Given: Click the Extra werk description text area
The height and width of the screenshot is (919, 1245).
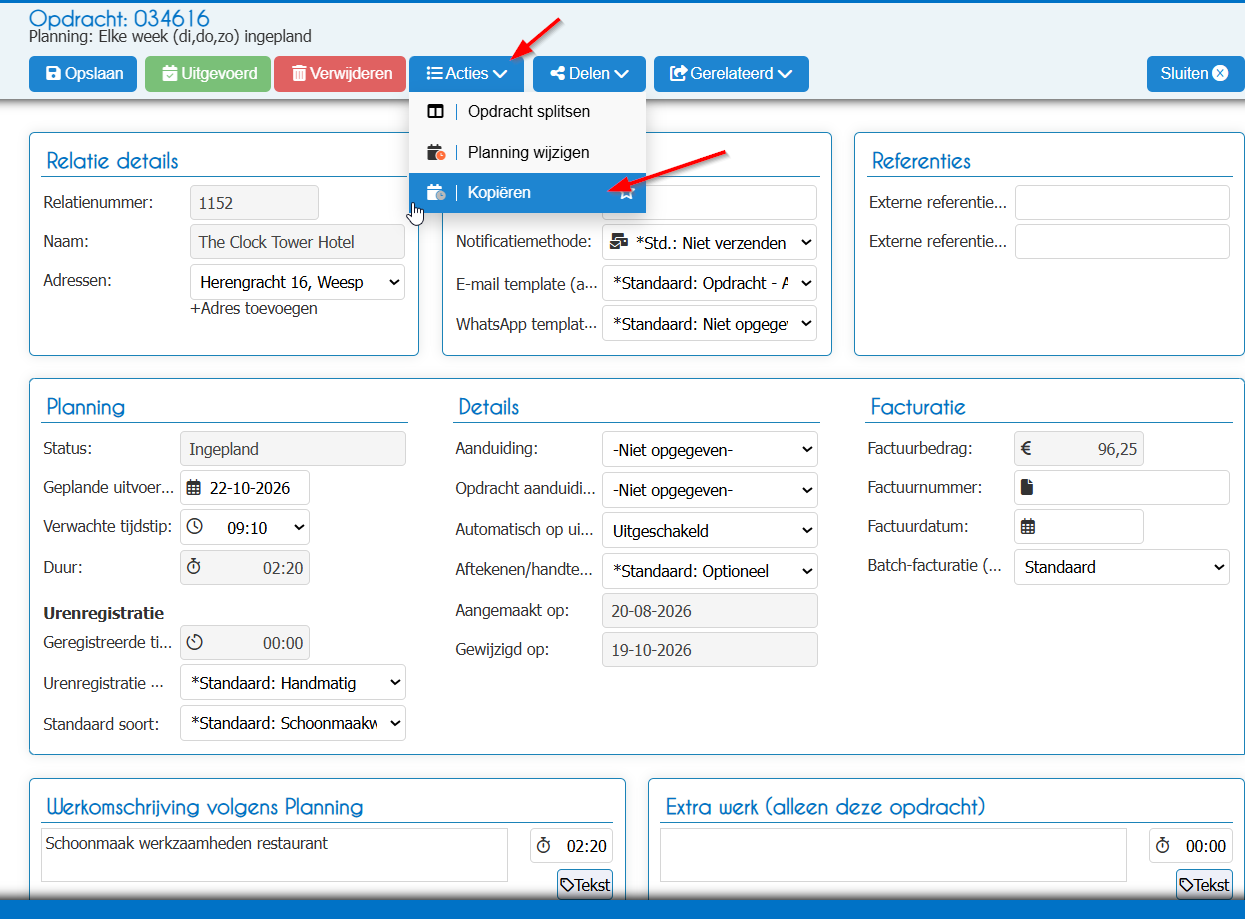Looking at the screenshot, I should click(893, 855).
